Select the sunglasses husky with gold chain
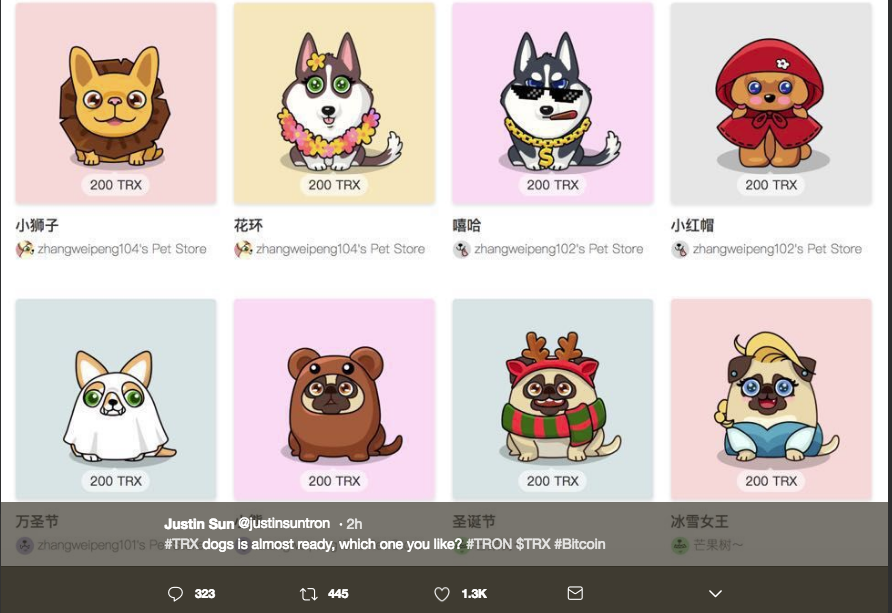The width and height of the screenshot is (892, 613). (553, 103)
